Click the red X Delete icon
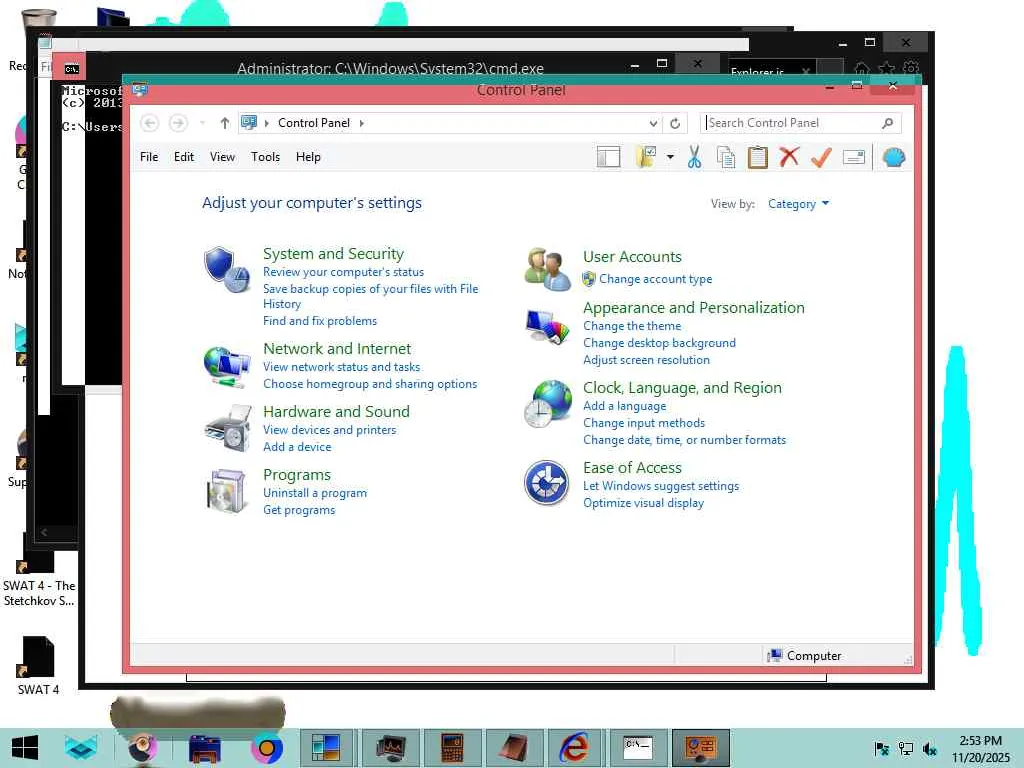This screenshot has height=768, width=1024. (x=789, y=157)
